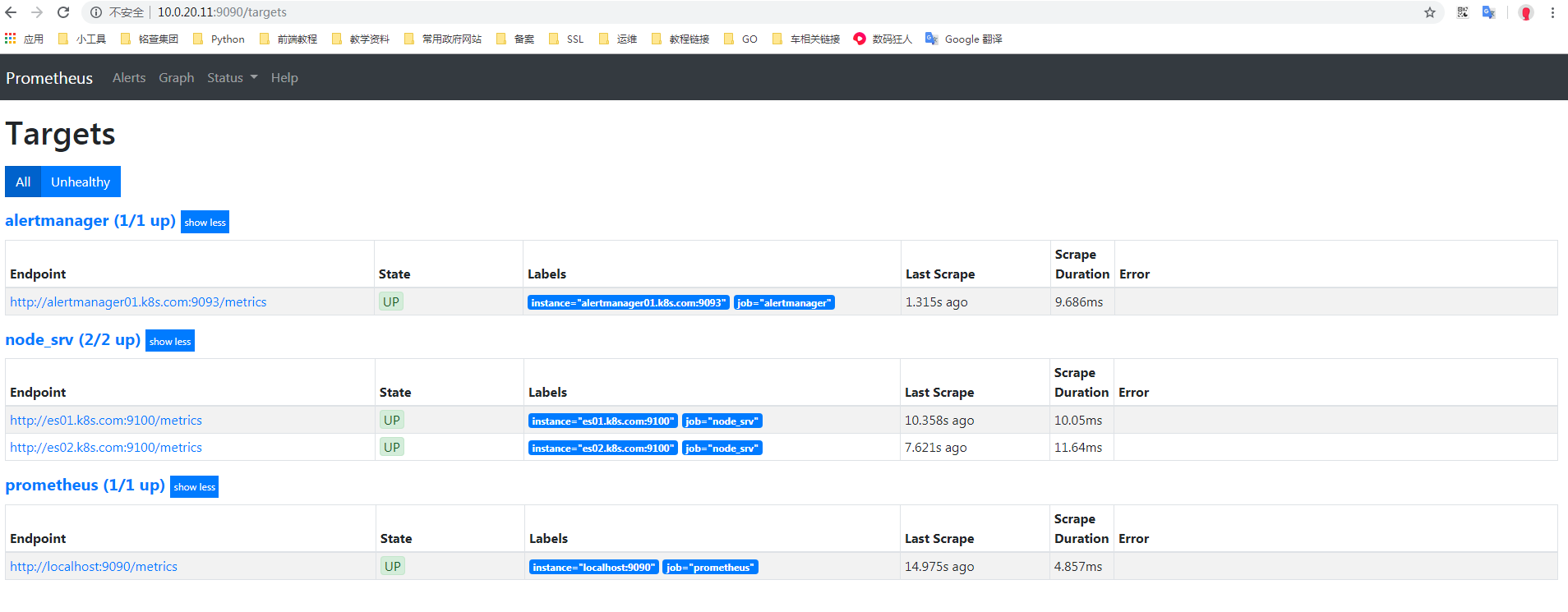
Task: Click the Prometheus brand link
Action: click(x=49, y=78)
